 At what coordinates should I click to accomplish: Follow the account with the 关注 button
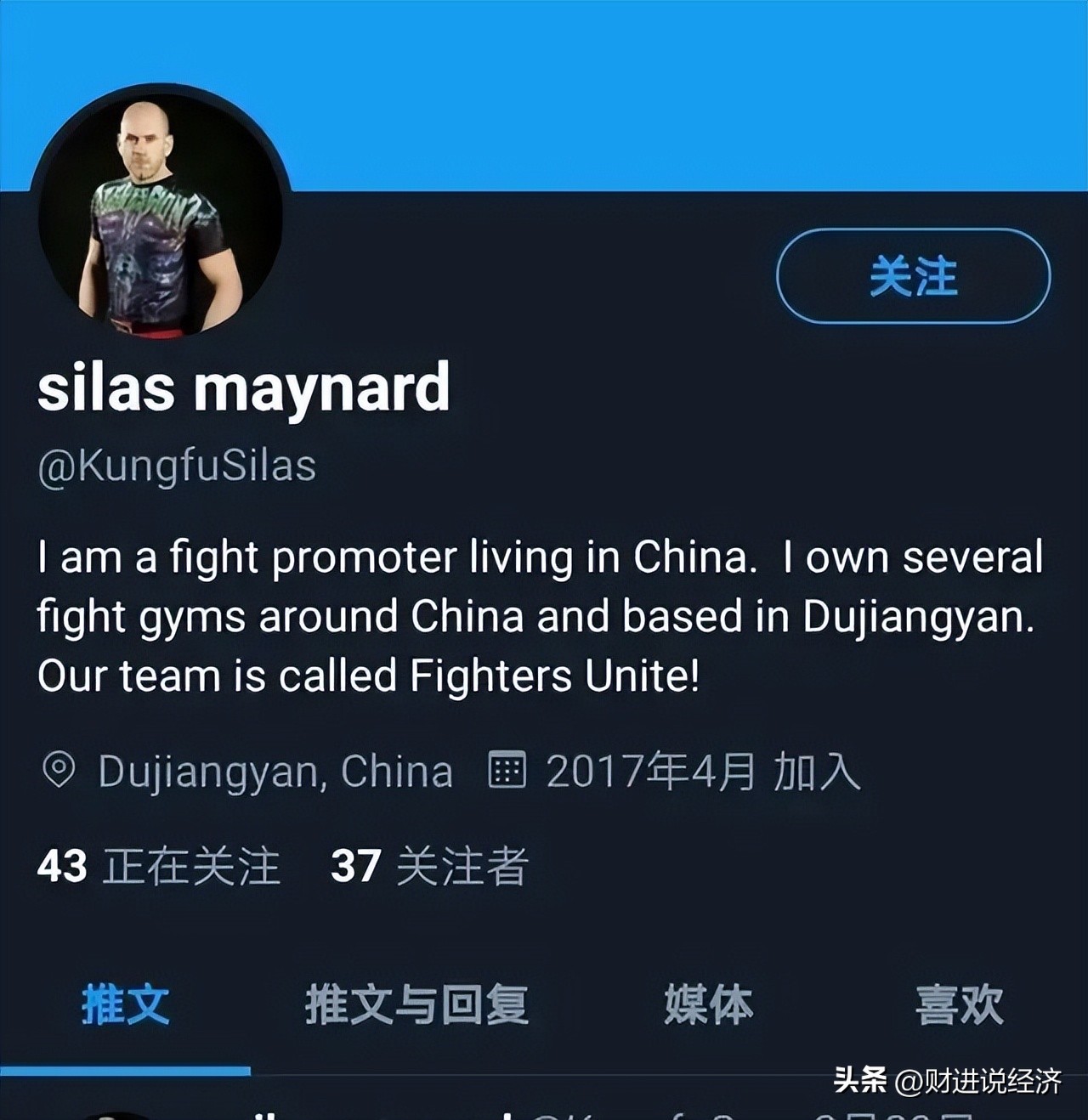pos(913,276)
